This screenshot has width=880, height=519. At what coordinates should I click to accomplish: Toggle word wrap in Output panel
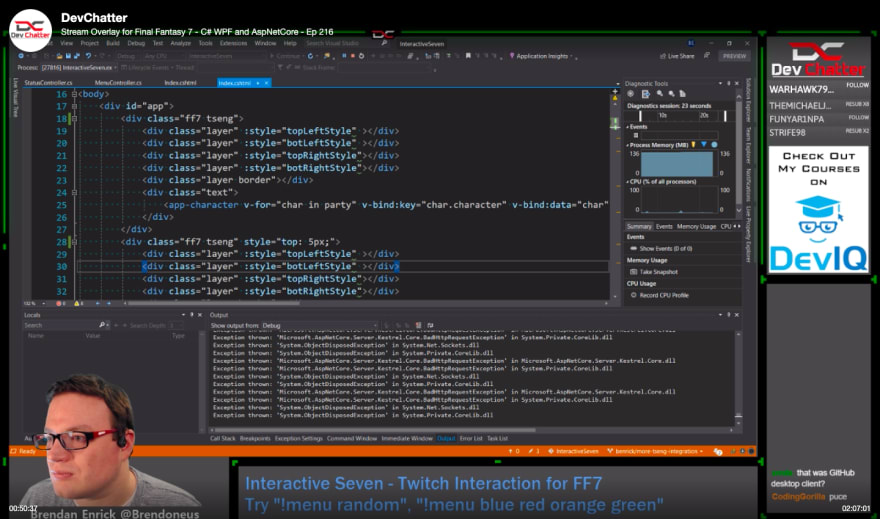[430, 325]
